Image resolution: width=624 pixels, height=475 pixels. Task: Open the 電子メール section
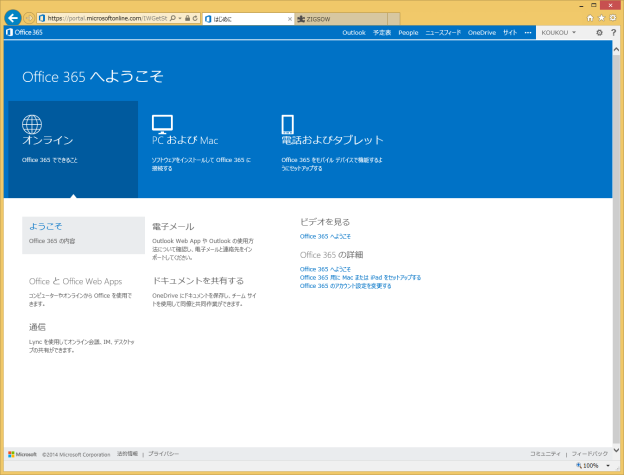click(x=173, y=227)
